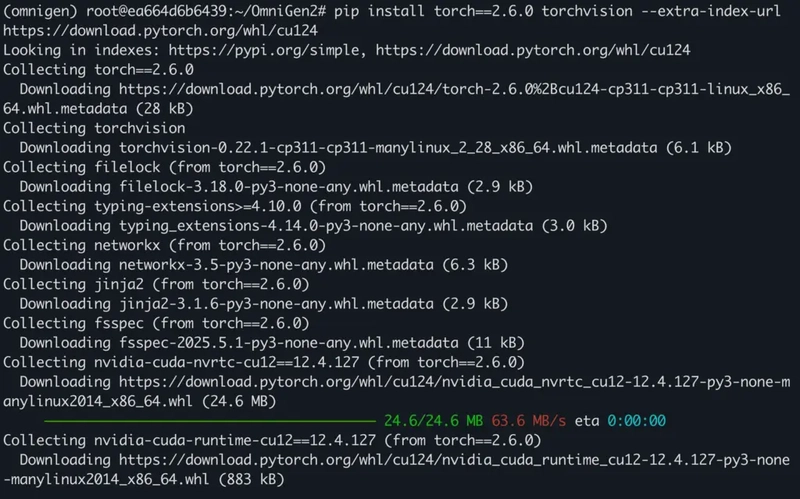Click the cu124 extra-index URL on line two
The width and height of the screenshot is (800, 499).
click(x=161, y=31)
